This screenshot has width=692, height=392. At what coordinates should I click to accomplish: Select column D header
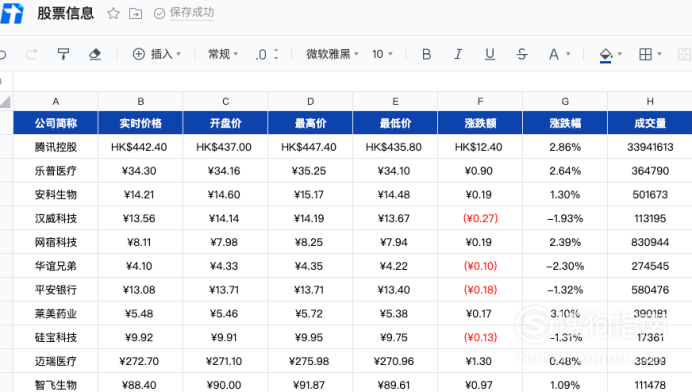(310, 102)
